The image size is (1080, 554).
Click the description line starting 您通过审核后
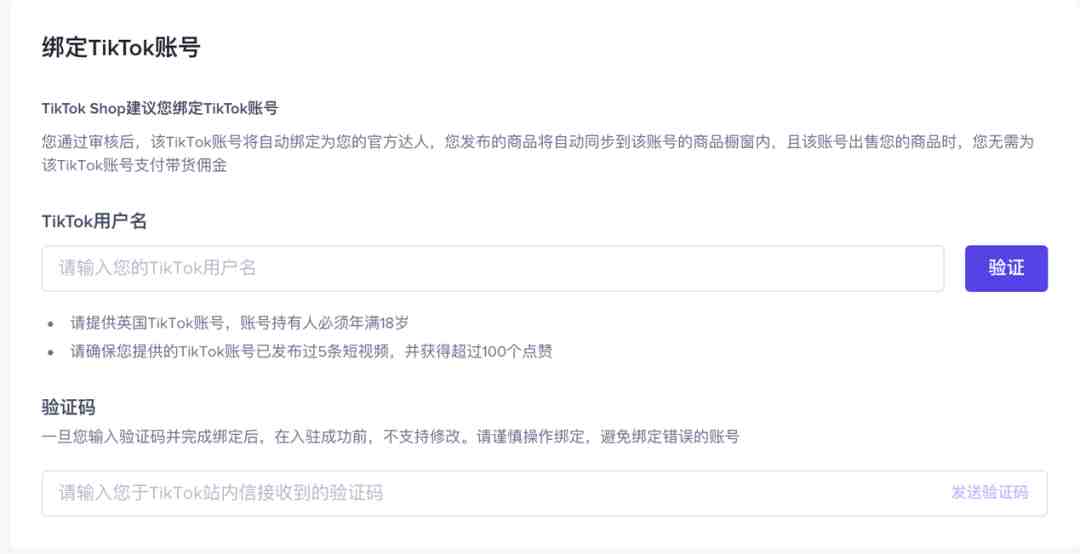(x=537, y=143)
